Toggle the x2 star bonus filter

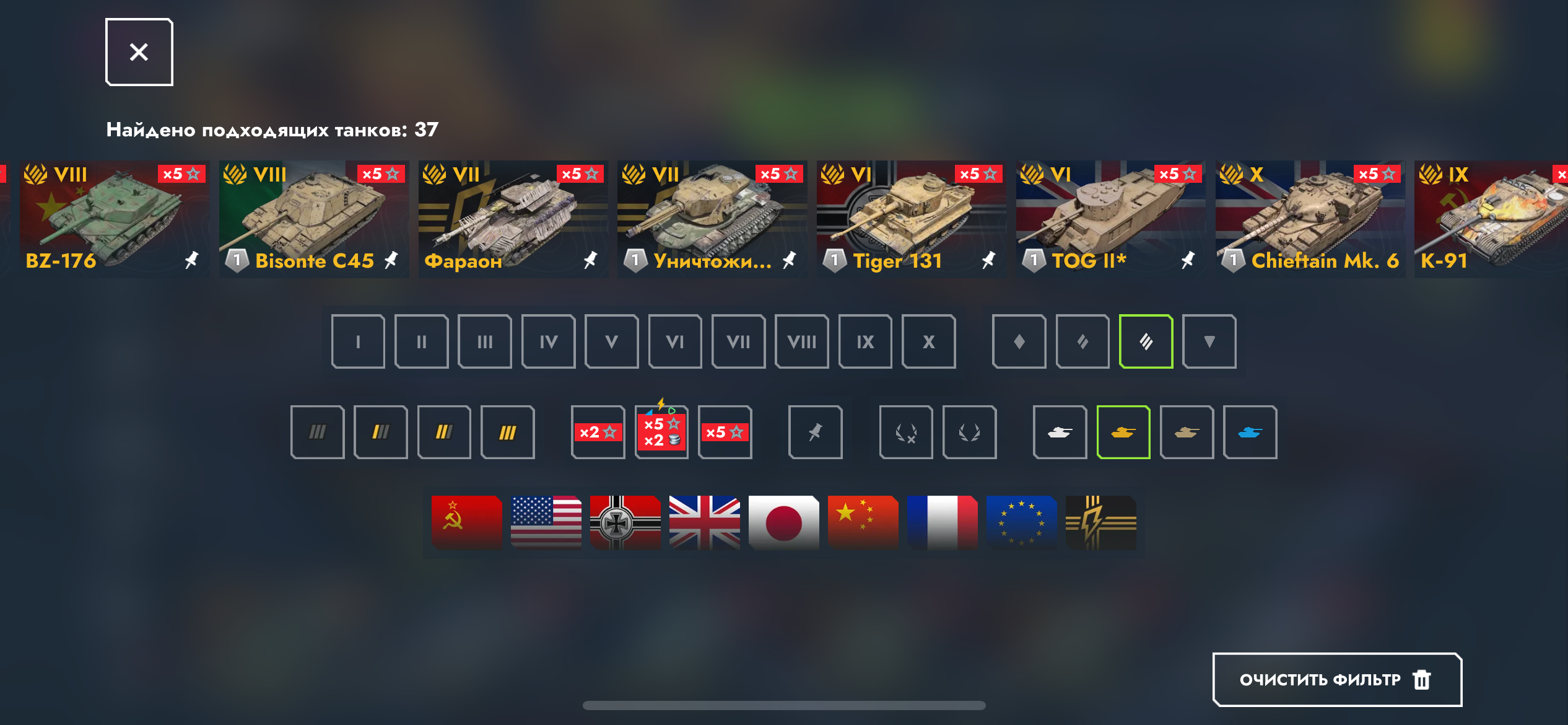point(598,432)
